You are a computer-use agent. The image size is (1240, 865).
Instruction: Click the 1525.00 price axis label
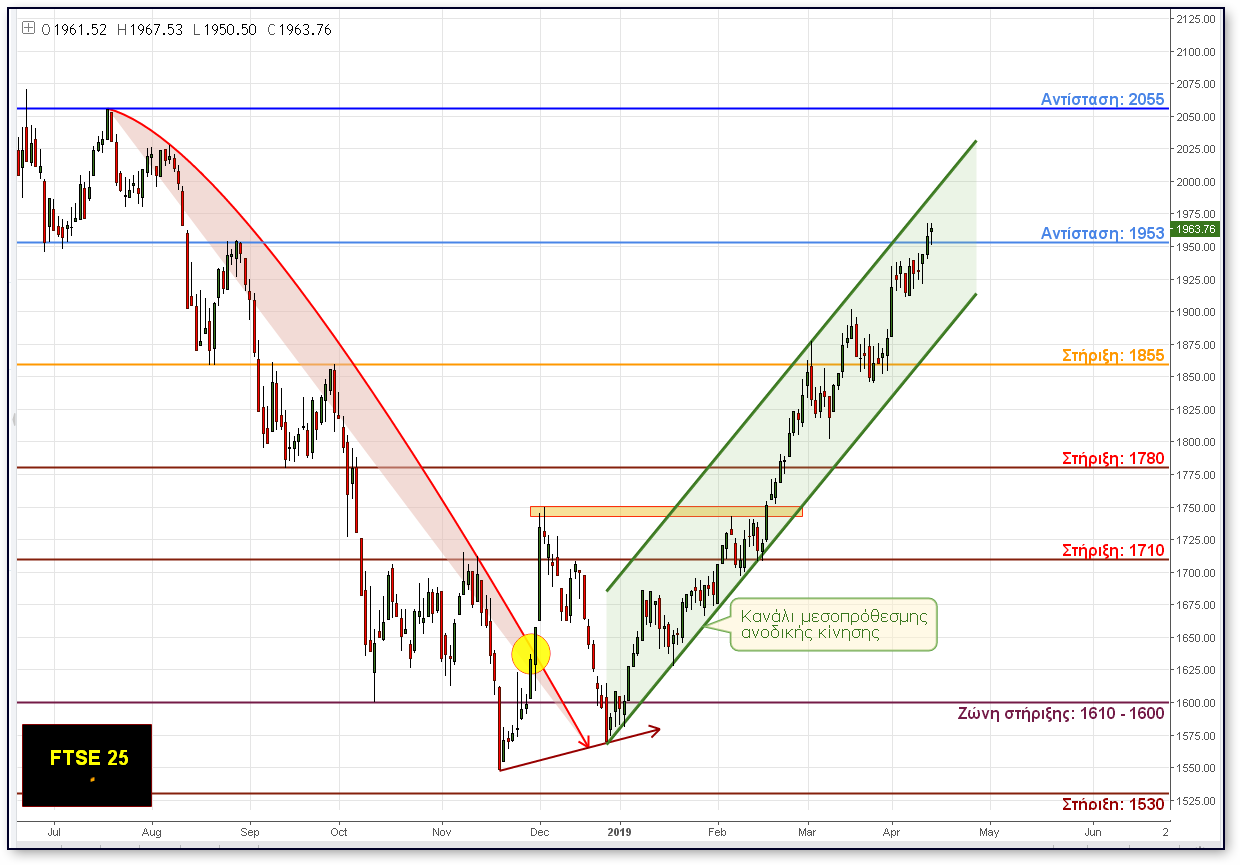pos(1196,800)
